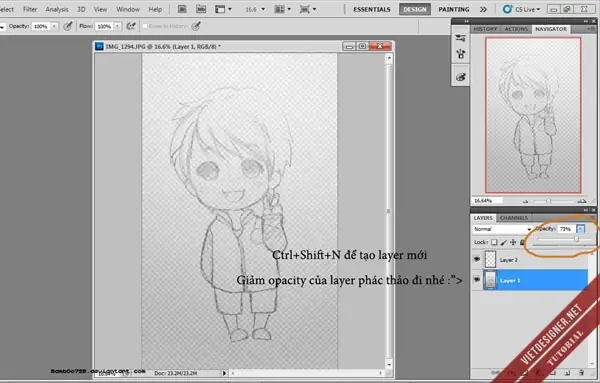Zoom out using Navigator small mountains icon
This screenshot has width=600, height=383.
(x=525, y=201)
